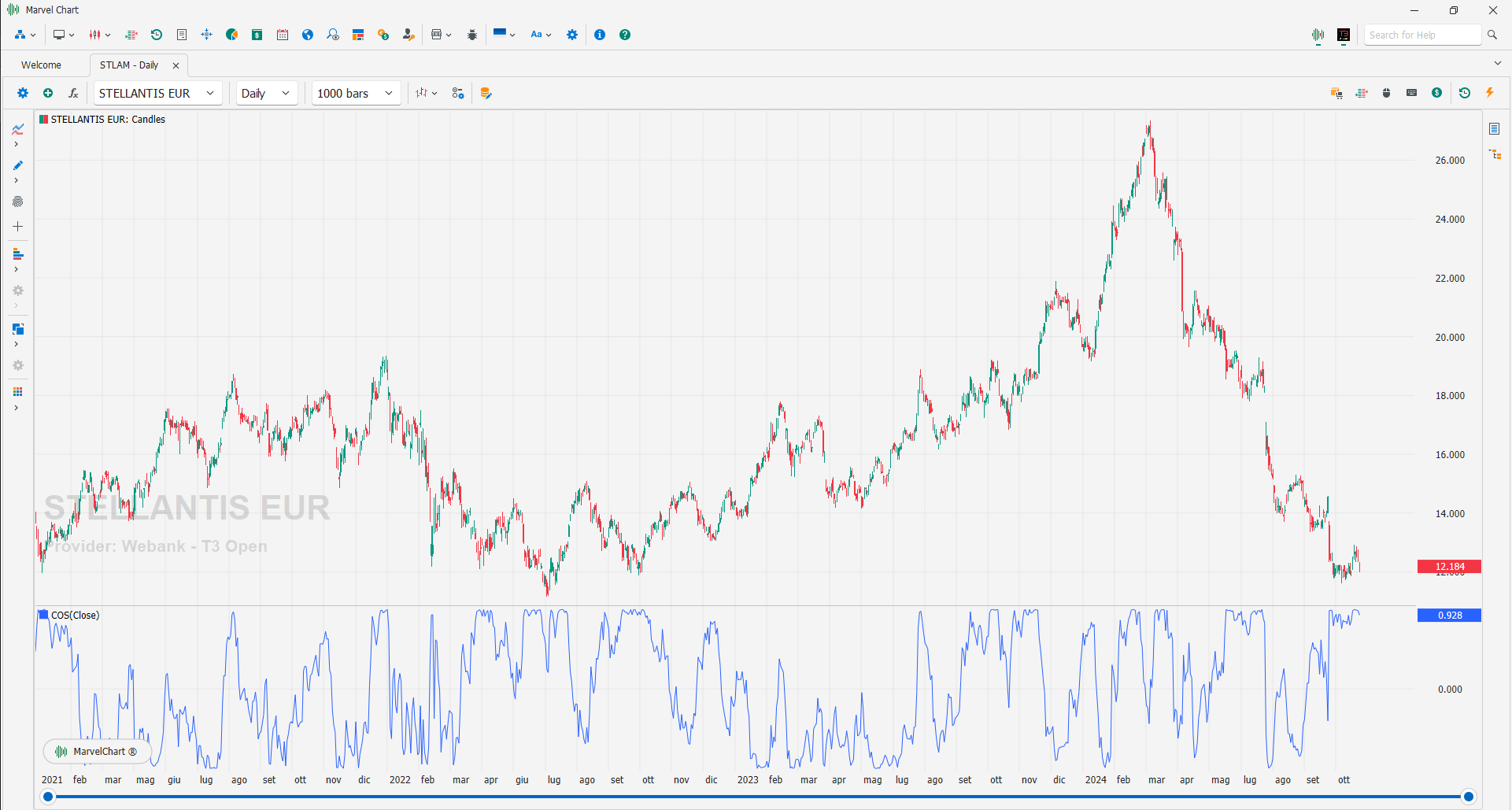The height and width of the screenshot is (810, 1512).
Task: Open the calendar icon
Action: pyautogui.click(x=283, y=35)
